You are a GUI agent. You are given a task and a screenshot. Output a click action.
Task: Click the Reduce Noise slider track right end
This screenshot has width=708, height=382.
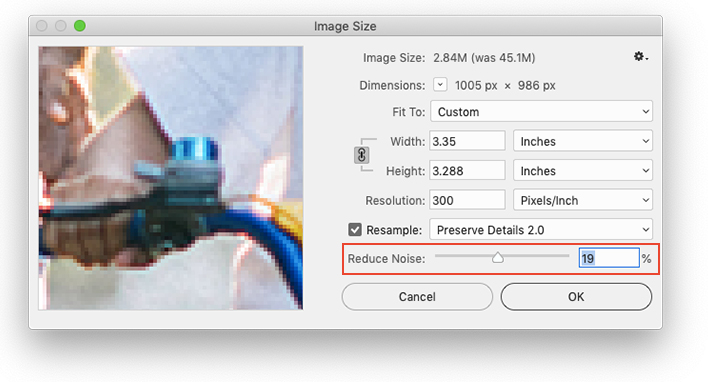[x=566, y=256]
